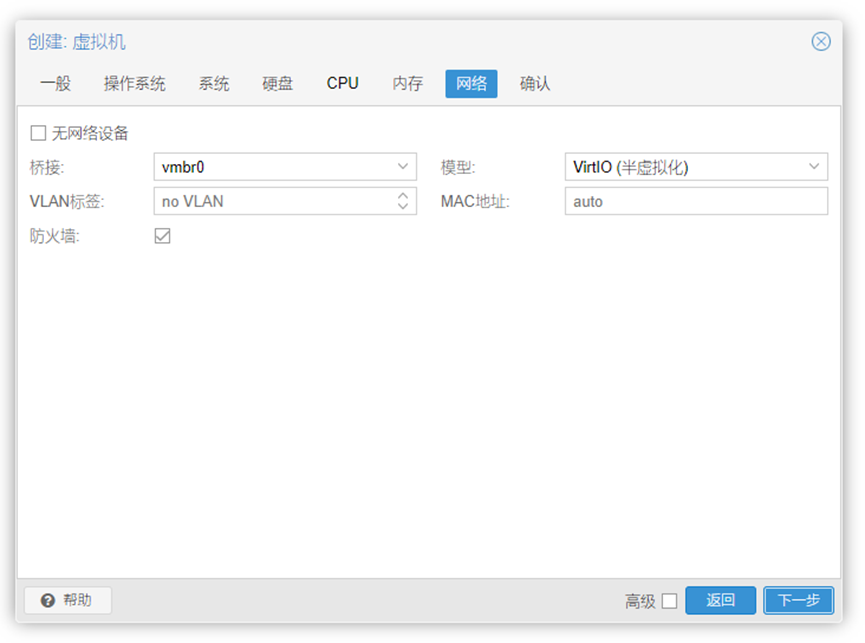
Task: Open the 内存 tab
Action: point(408,84)
